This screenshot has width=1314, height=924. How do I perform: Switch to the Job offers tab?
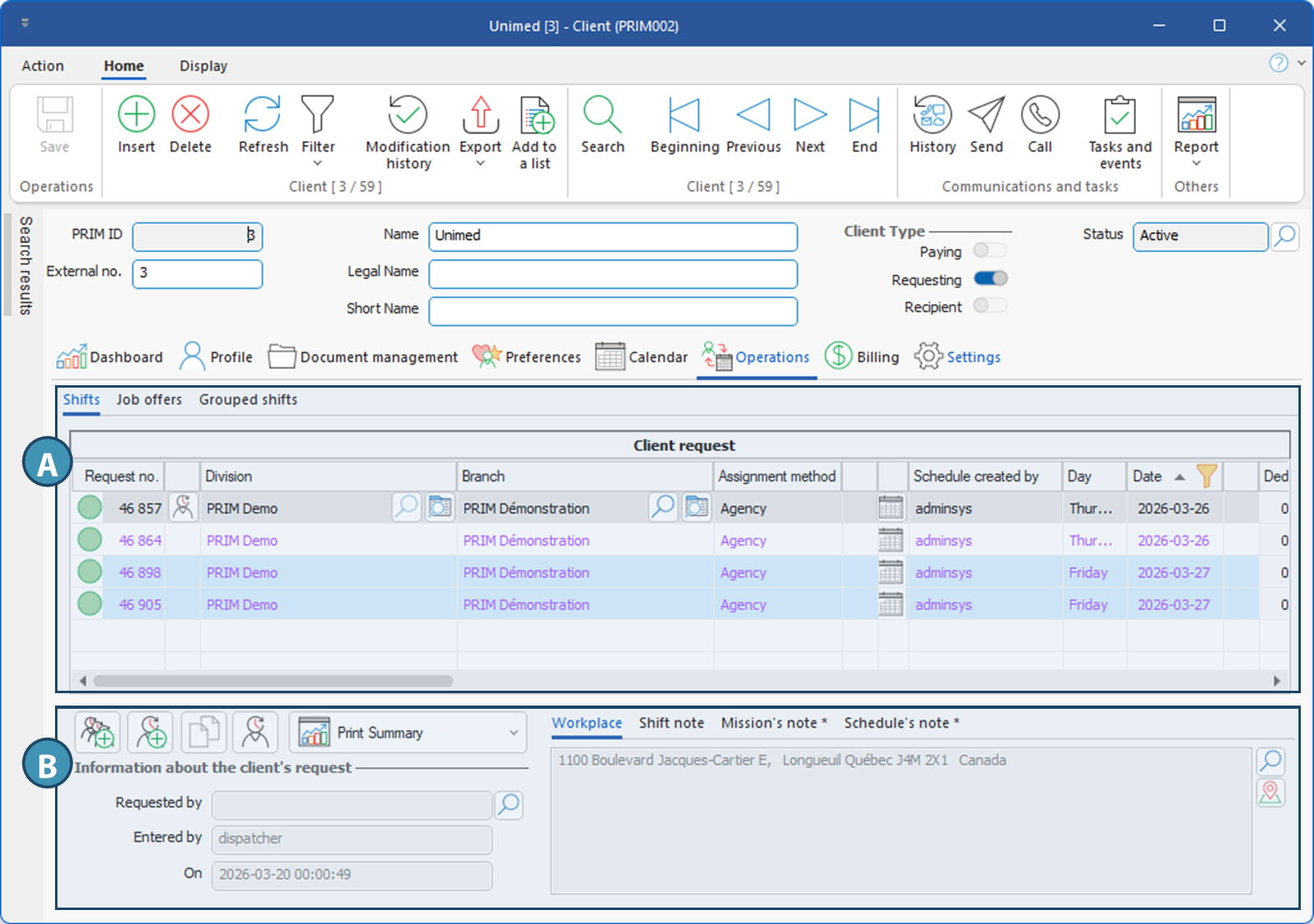[149, 400]
